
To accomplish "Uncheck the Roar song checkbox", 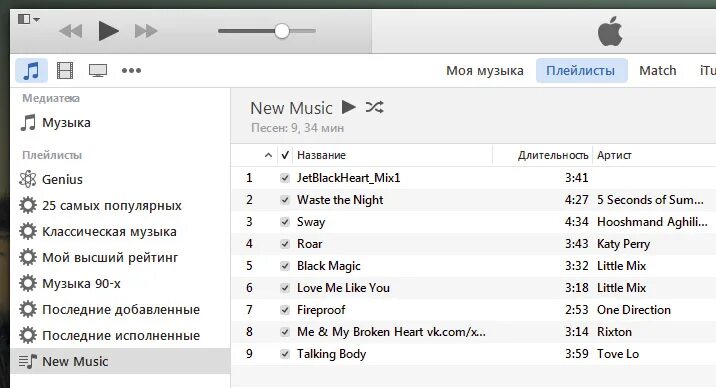I will (285, 244).
